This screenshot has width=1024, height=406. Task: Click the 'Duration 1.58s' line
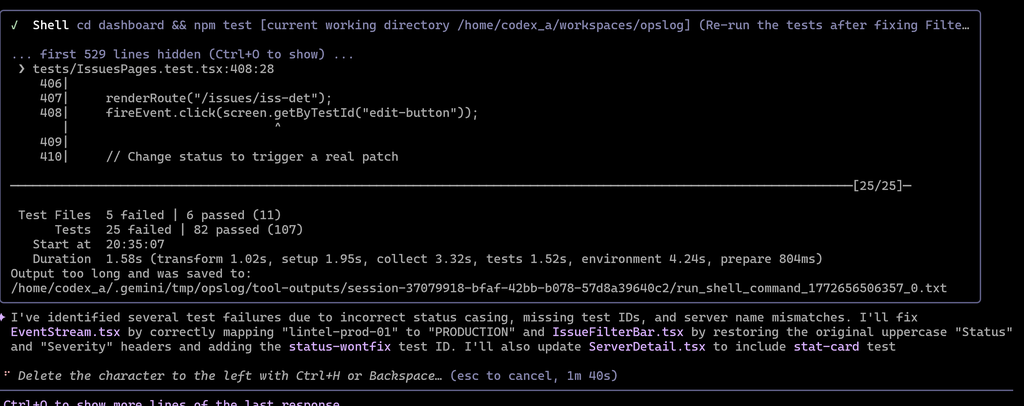coord(428,259)
